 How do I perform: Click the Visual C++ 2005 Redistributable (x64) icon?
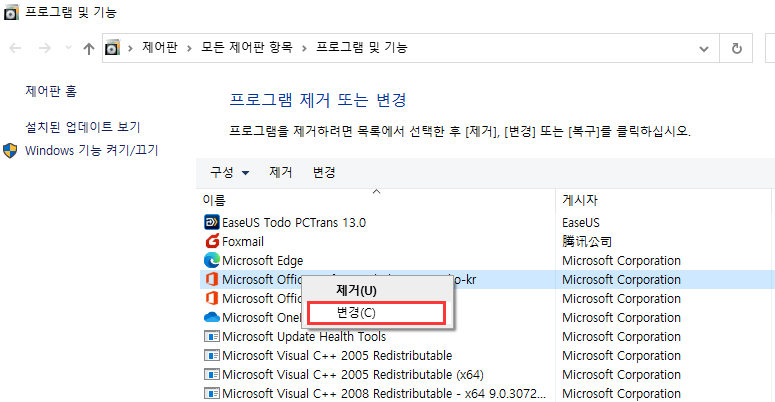[x=212, y=374]
